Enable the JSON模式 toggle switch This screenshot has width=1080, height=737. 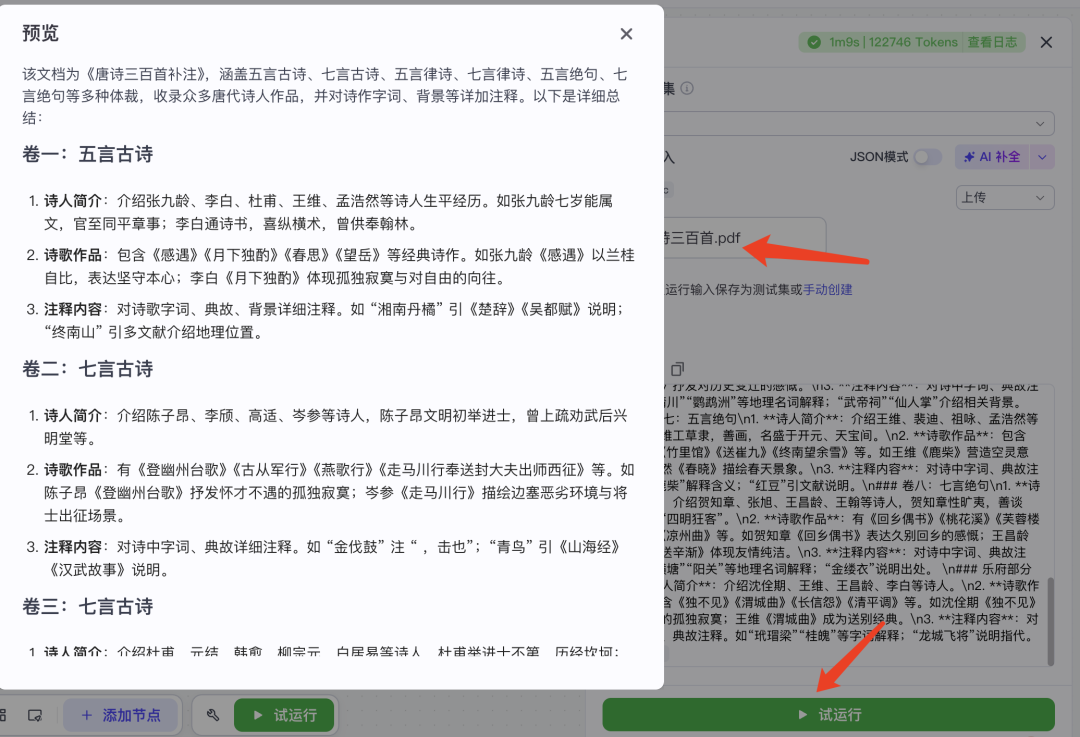[x=930, y=157]
